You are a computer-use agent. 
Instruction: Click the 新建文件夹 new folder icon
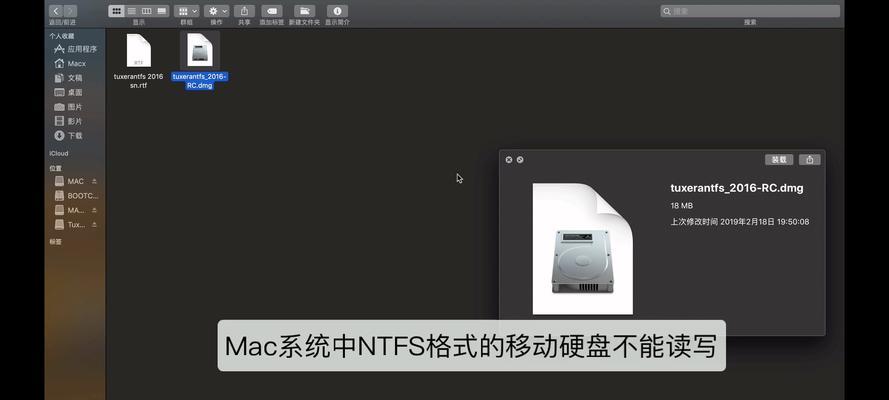tap(304, 11)
